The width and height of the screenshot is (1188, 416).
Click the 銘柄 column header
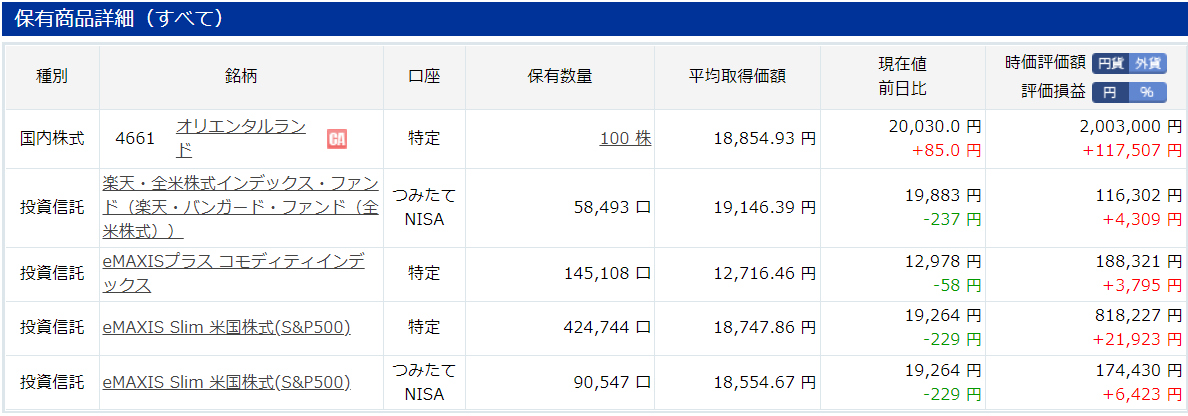click(241, 77)
